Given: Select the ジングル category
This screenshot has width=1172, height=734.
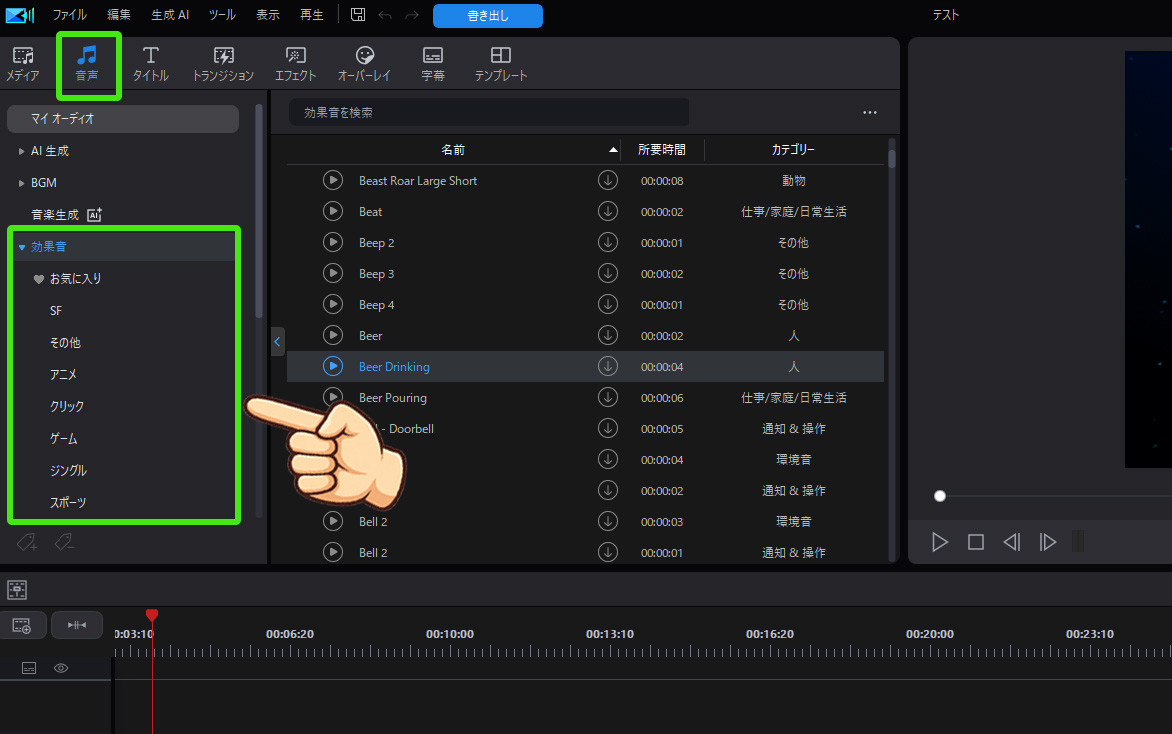Looking at the screenshot, I should [x=70, y=470].
